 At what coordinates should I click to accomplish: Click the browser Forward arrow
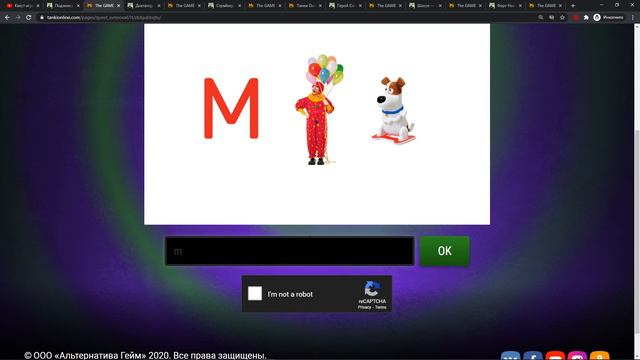click(x=18, y=18)
